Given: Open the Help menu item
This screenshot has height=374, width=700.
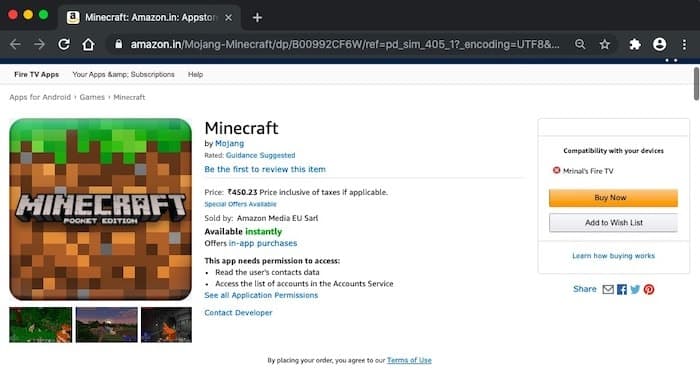Looking at the screenshot, I should pos(195,75).
